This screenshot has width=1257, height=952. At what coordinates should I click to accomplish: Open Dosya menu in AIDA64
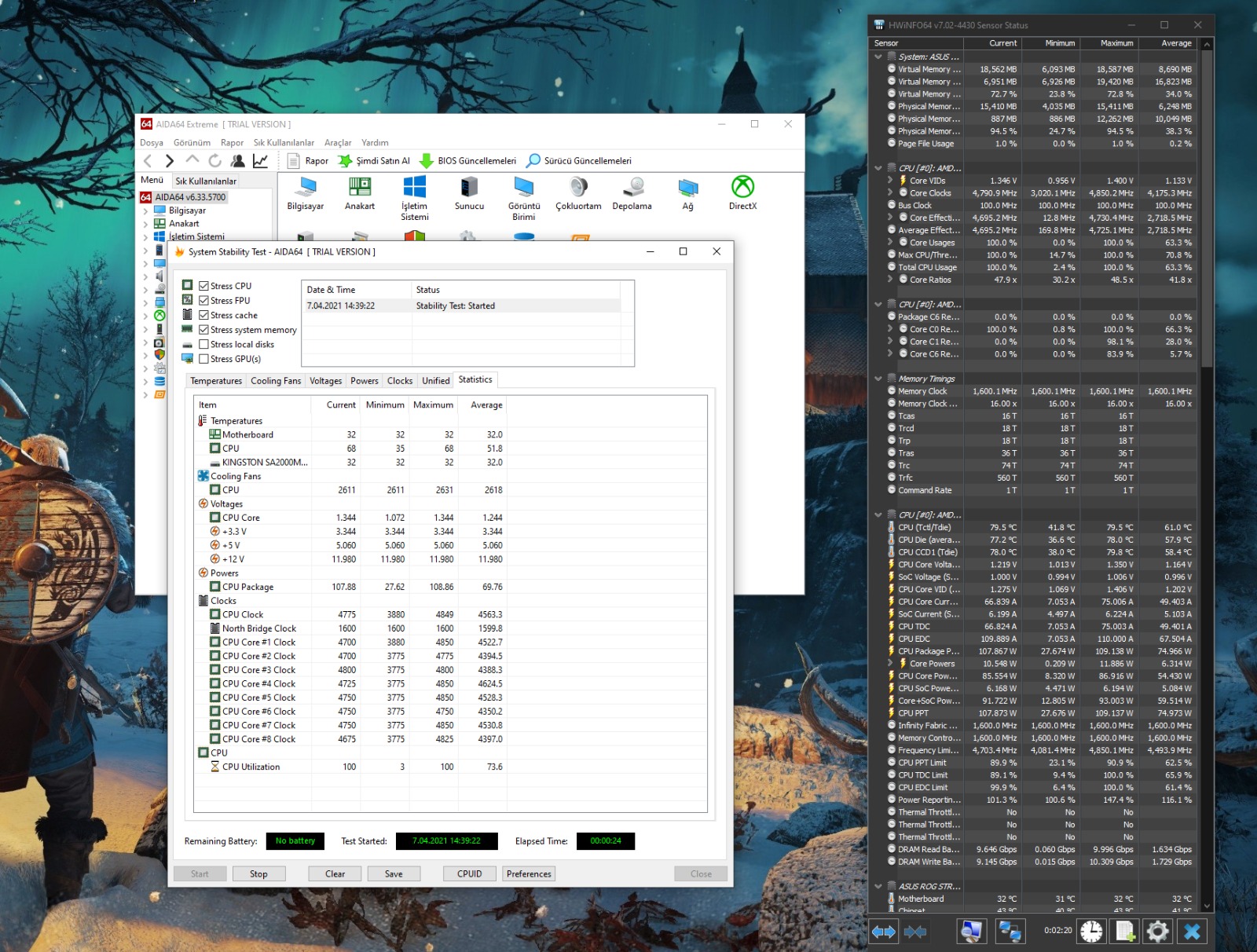[x=152, y=143]
